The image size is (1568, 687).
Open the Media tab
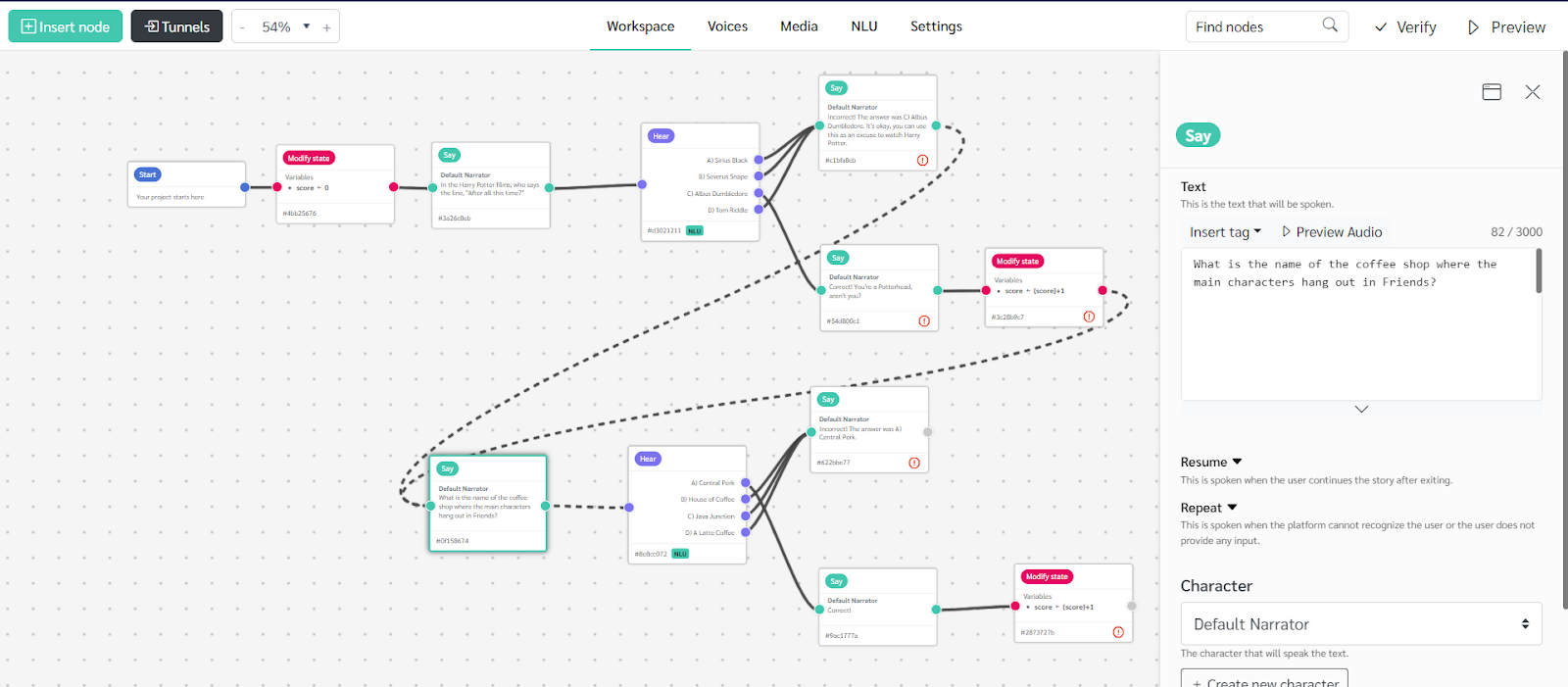pos(799,26)
